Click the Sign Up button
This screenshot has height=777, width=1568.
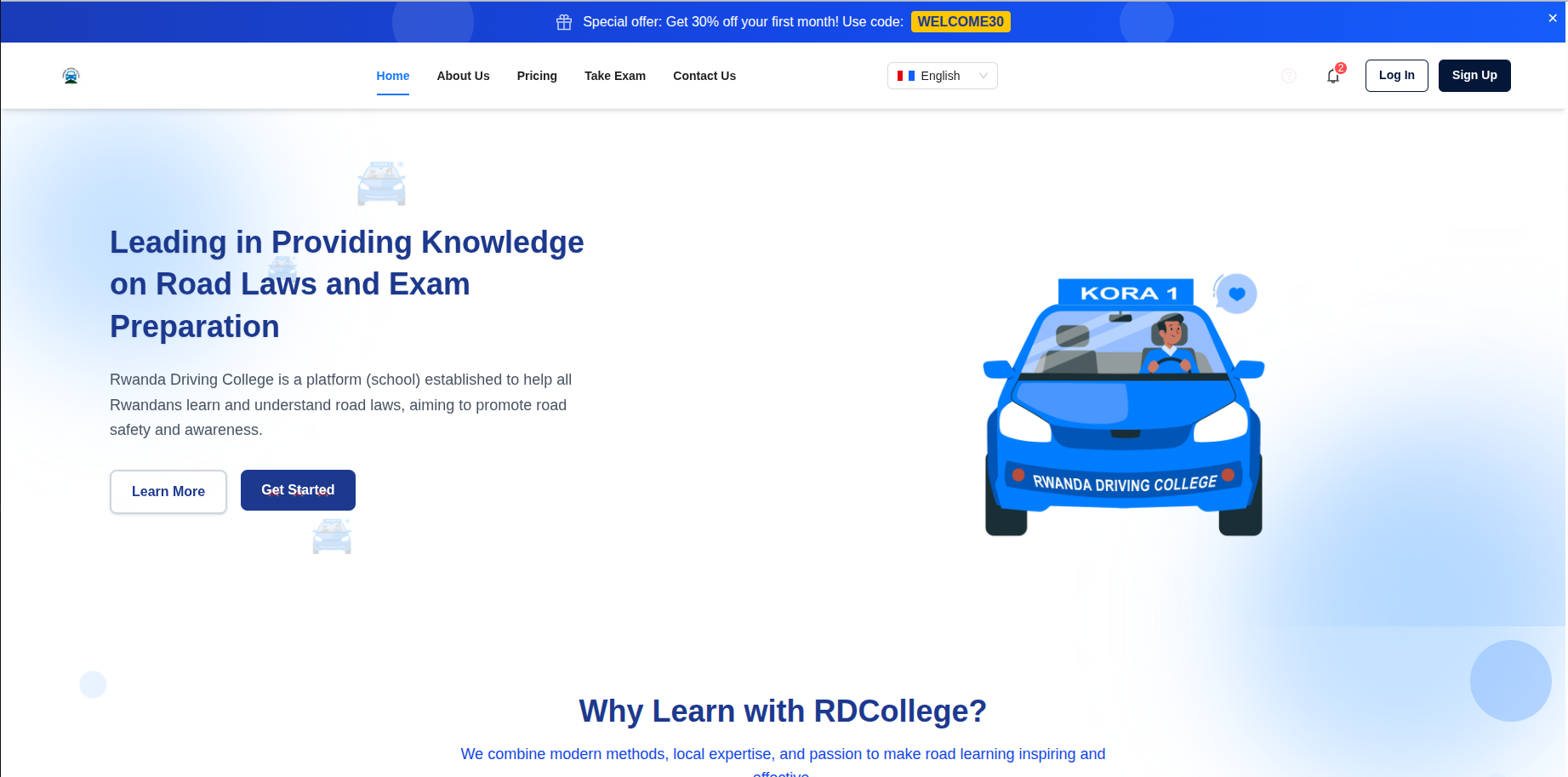tap(1474, 76)
